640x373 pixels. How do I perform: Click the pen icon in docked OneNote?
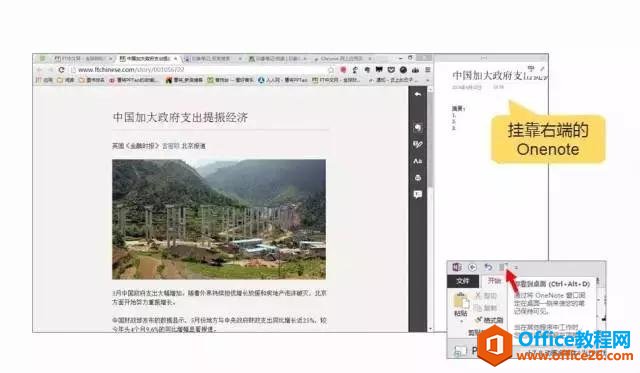click(x=542, y=69)
